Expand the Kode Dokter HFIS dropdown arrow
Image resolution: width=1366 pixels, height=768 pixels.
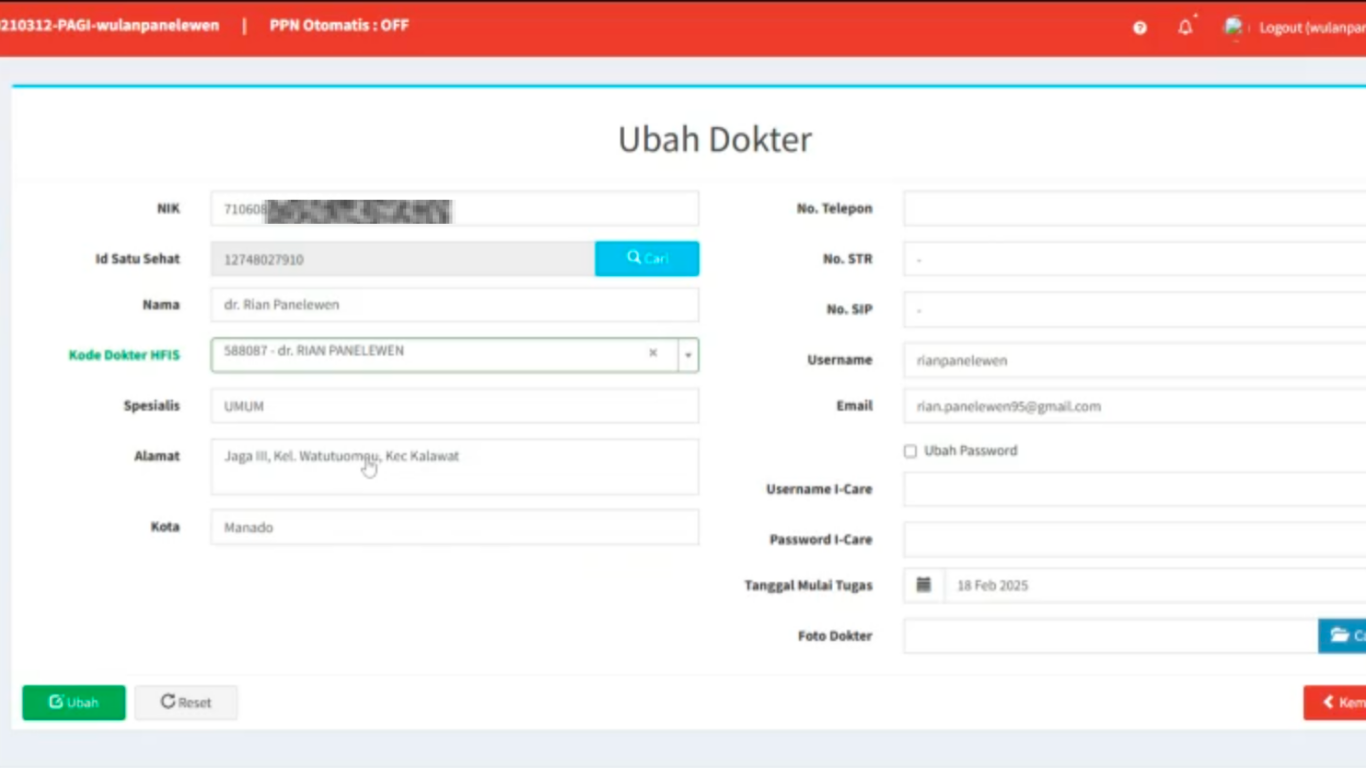(688, 355)
